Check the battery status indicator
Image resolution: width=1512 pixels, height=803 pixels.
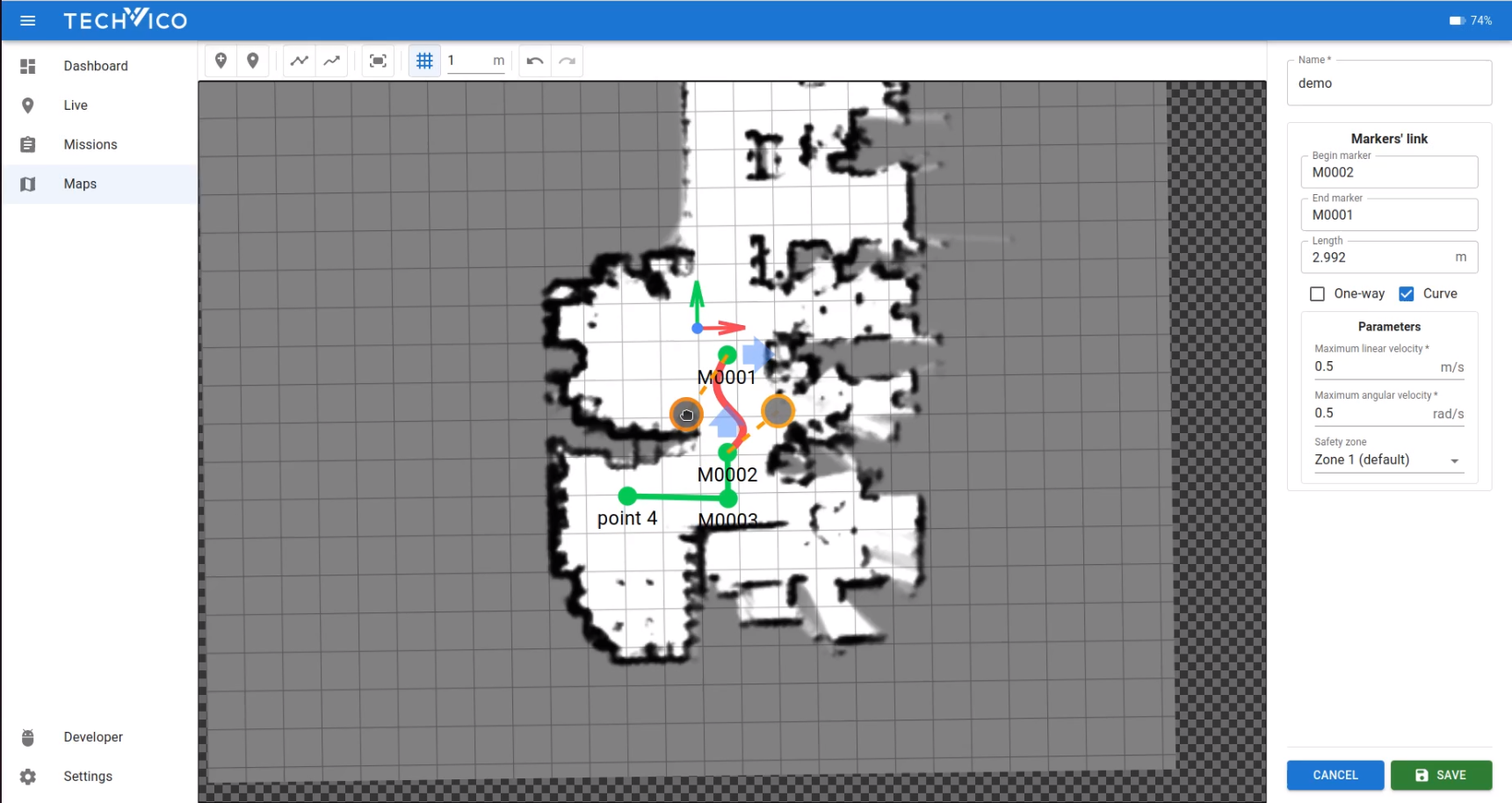[x=1470, y=20]
